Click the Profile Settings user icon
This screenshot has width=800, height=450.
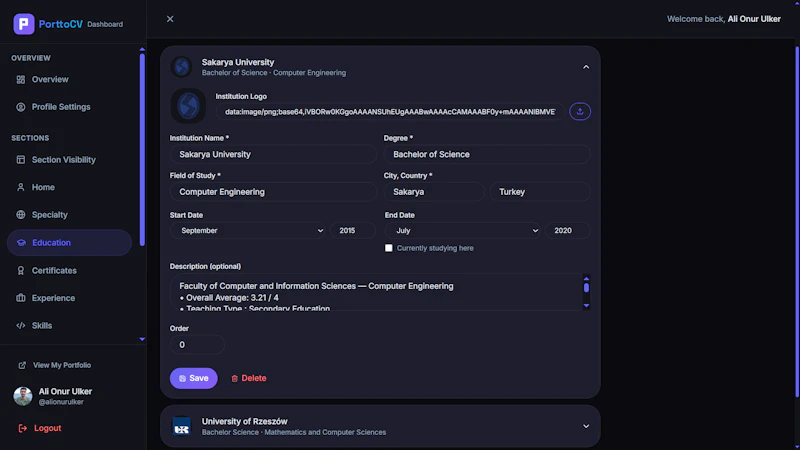pyautogui.click(x=20, y=107)
